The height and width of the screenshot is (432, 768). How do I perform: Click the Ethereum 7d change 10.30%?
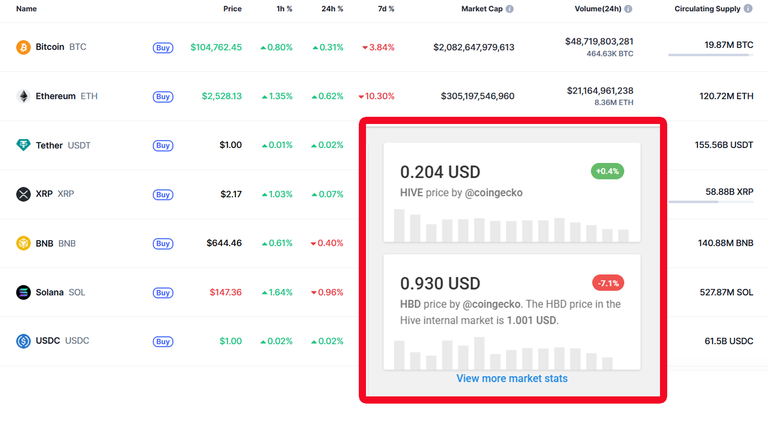pyautogui.click(x=376, y=96)
